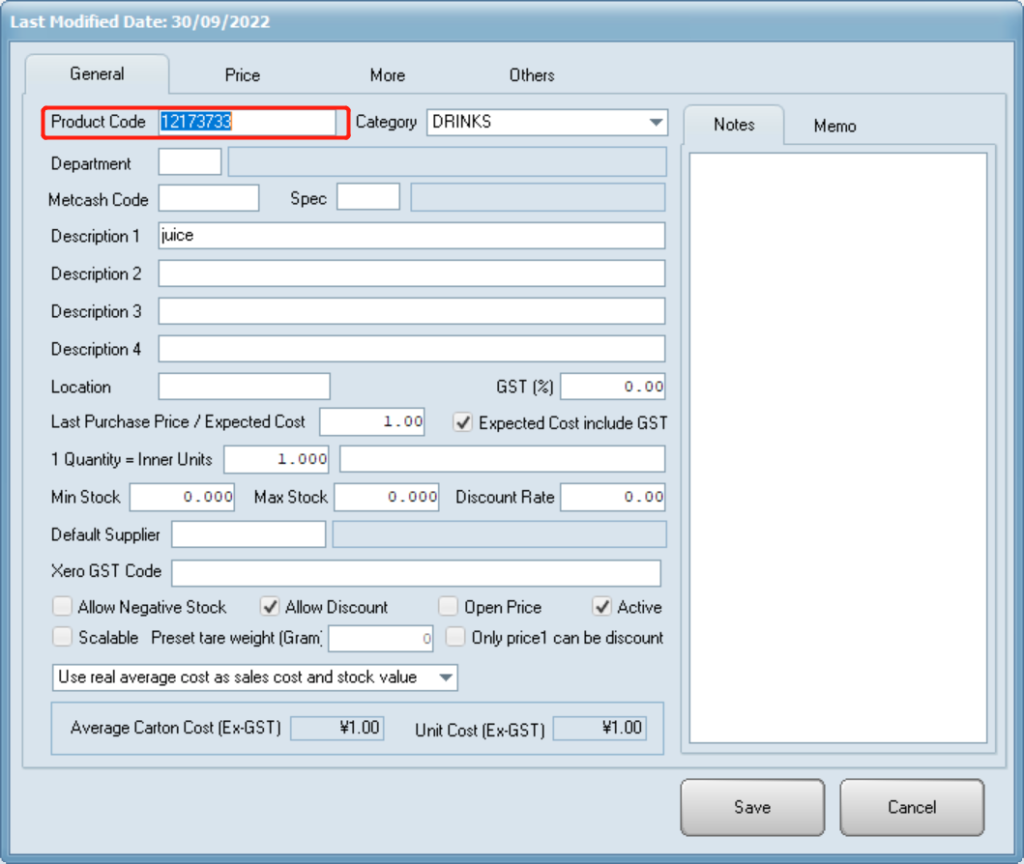Enable the Scalable checkbox
The image size is (1024, 864).
[63, 637]
